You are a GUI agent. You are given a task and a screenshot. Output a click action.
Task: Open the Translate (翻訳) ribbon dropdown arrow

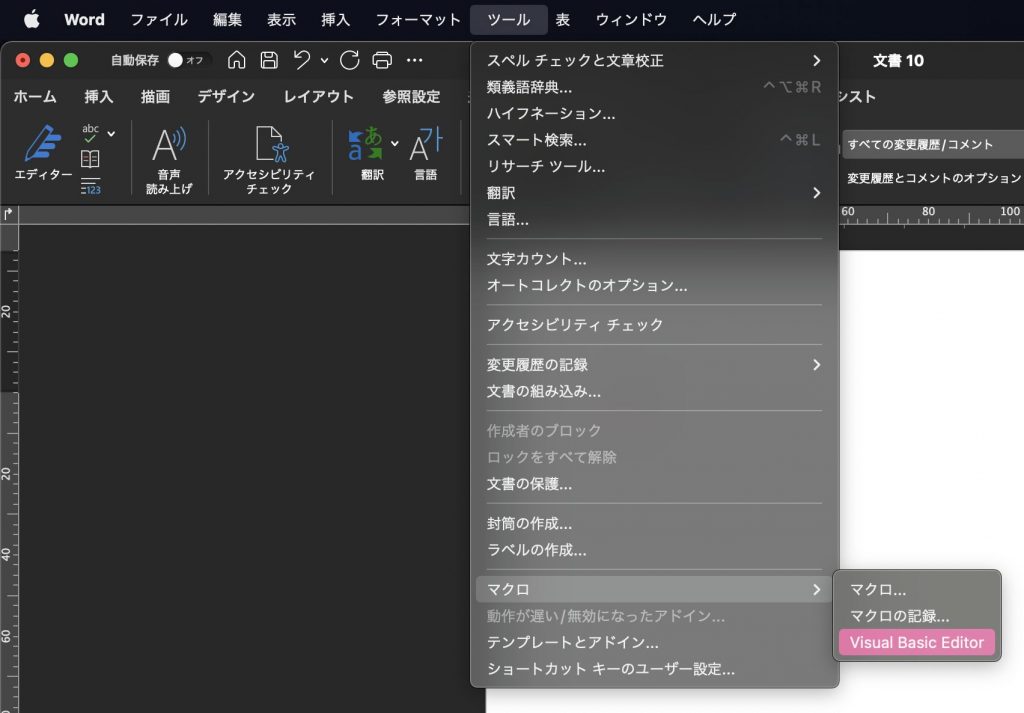click(394, 144)
